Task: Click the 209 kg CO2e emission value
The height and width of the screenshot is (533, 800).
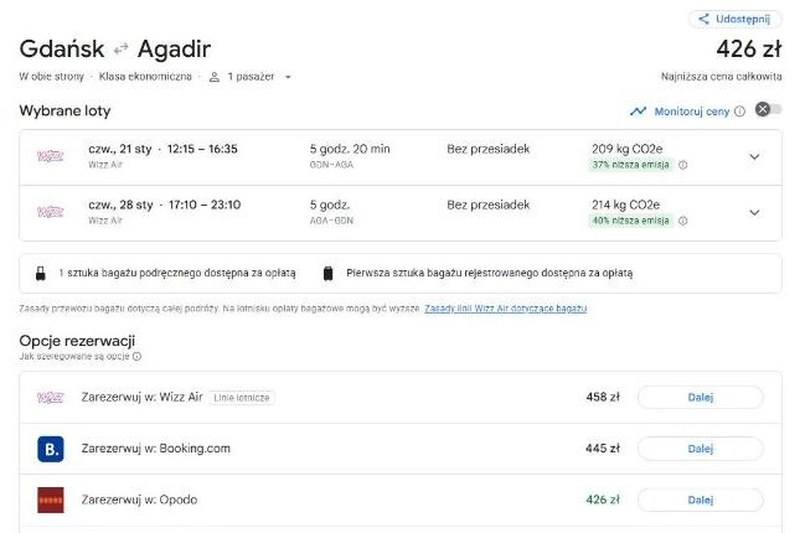Action: [x=627, y=149]
